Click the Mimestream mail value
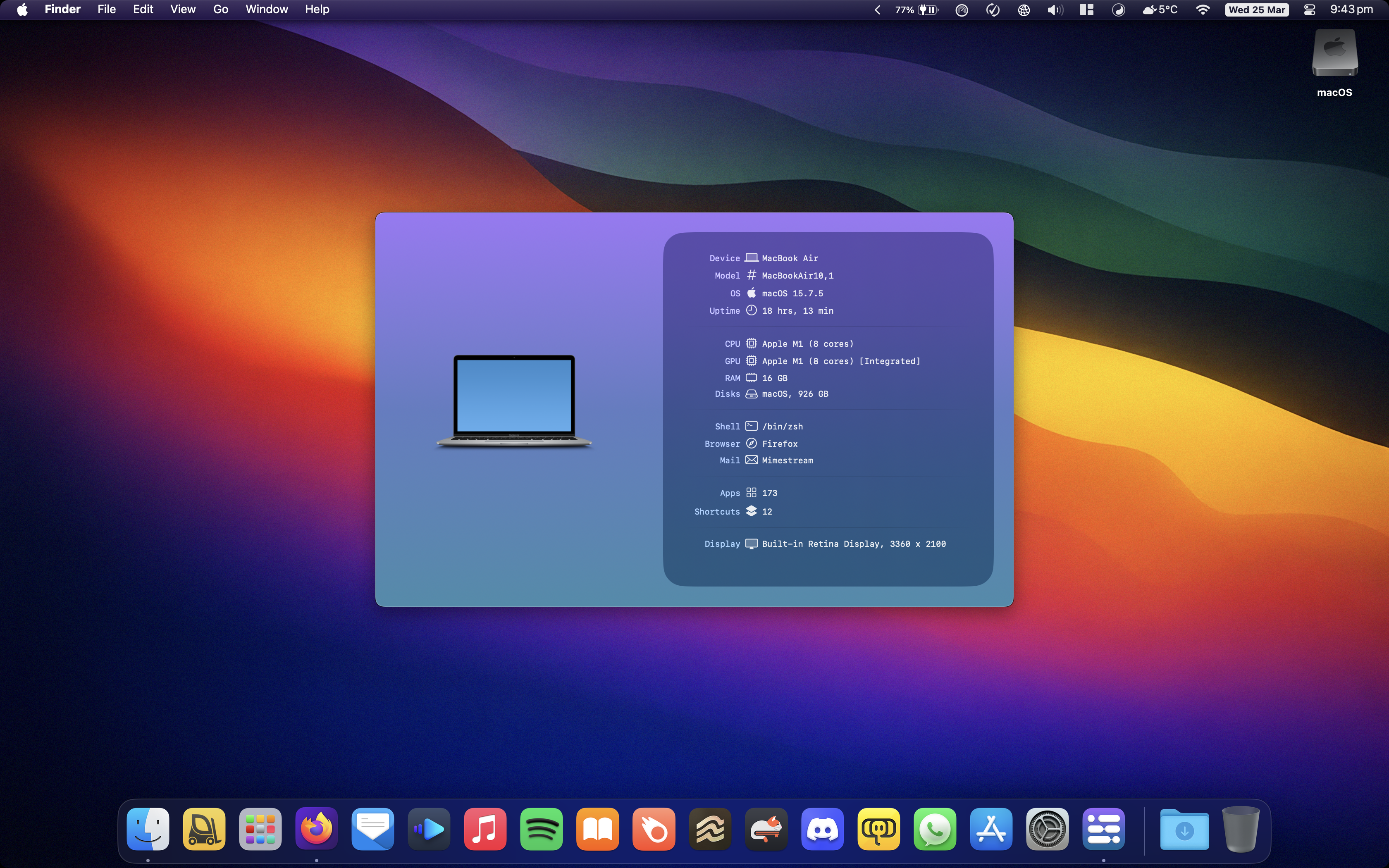The height and width of the screenshot is (868, 1389). pos(788,460)
